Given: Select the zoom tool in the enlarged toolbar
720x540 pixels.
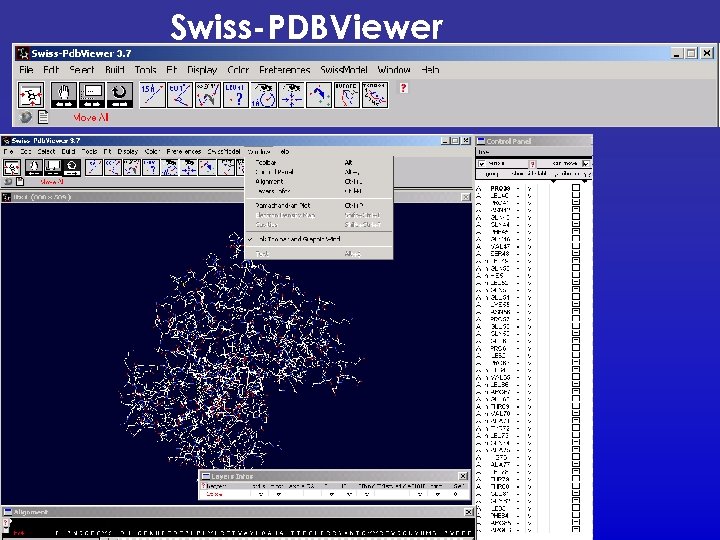Looking at the screenshot, I should point(92,95).
